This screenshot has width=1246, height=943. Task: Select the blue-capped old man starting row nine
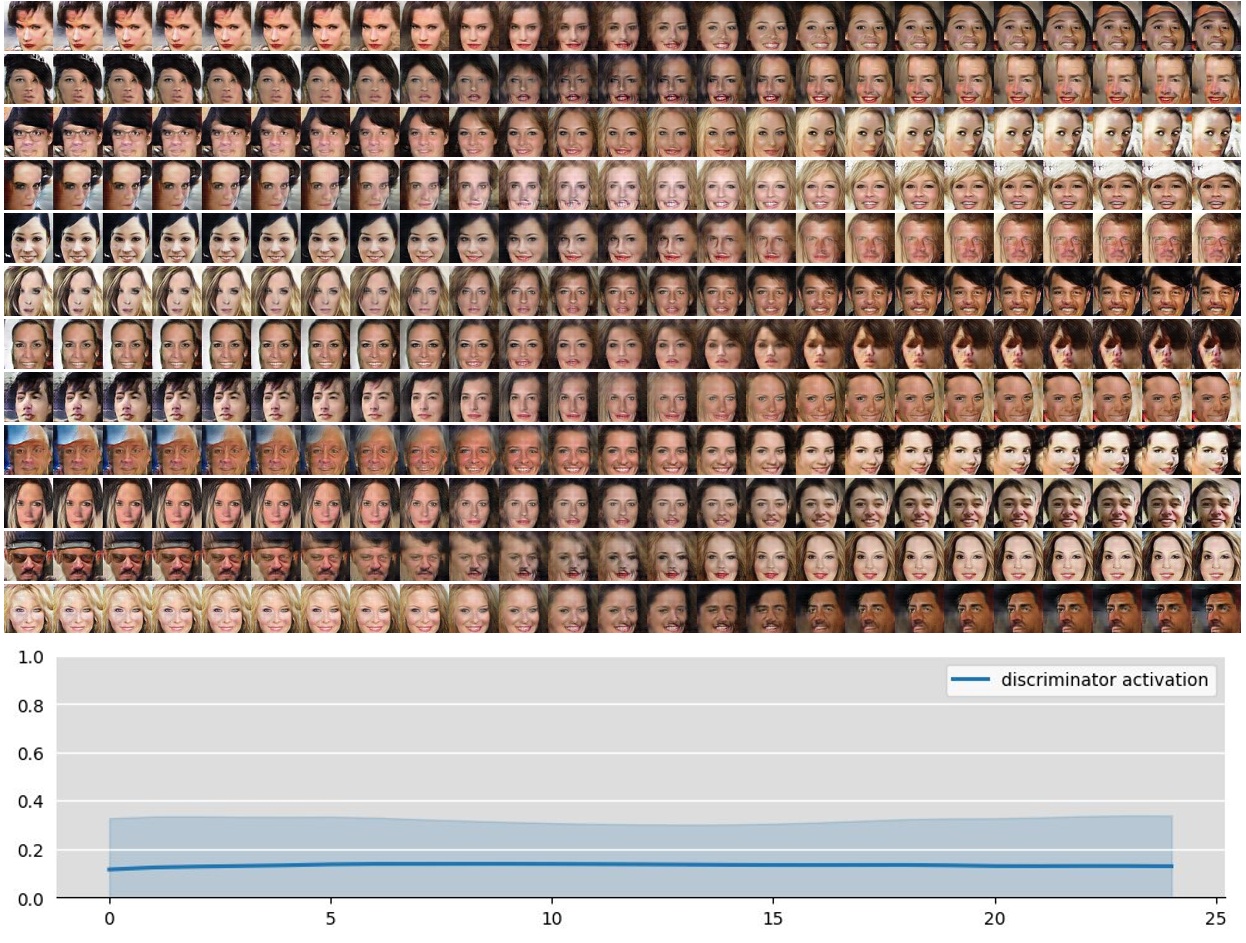[x=28, y=450]
